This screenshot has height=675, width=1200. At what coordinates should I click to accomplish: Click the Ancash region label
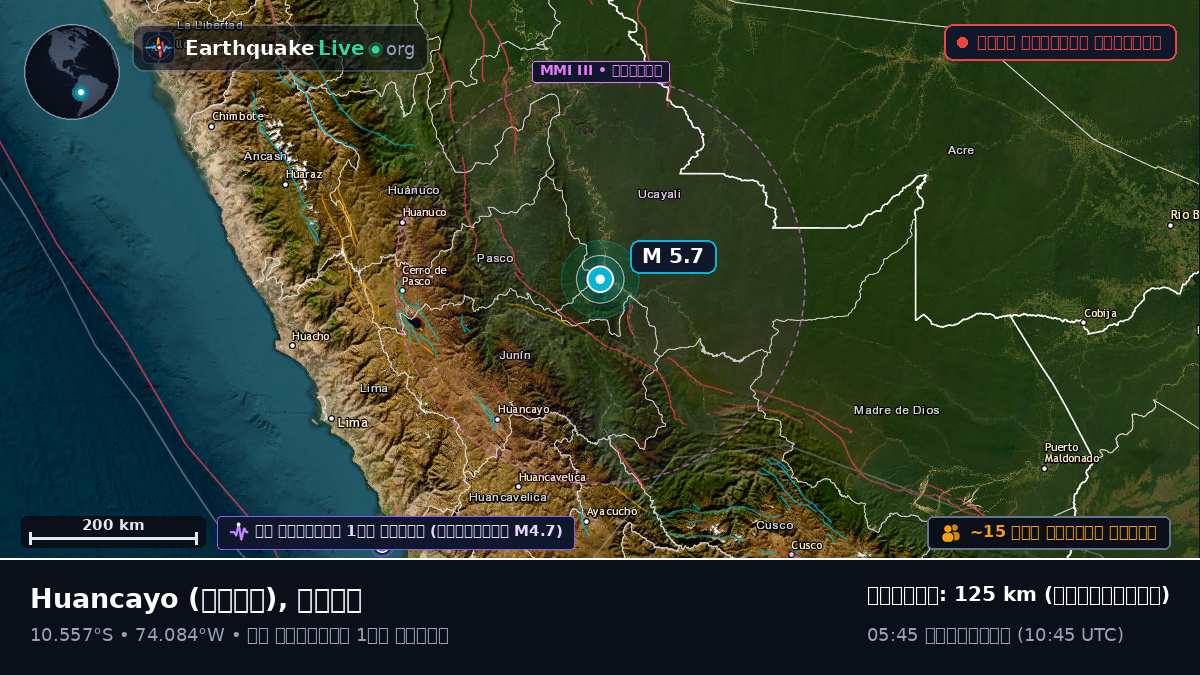(265, 156)
